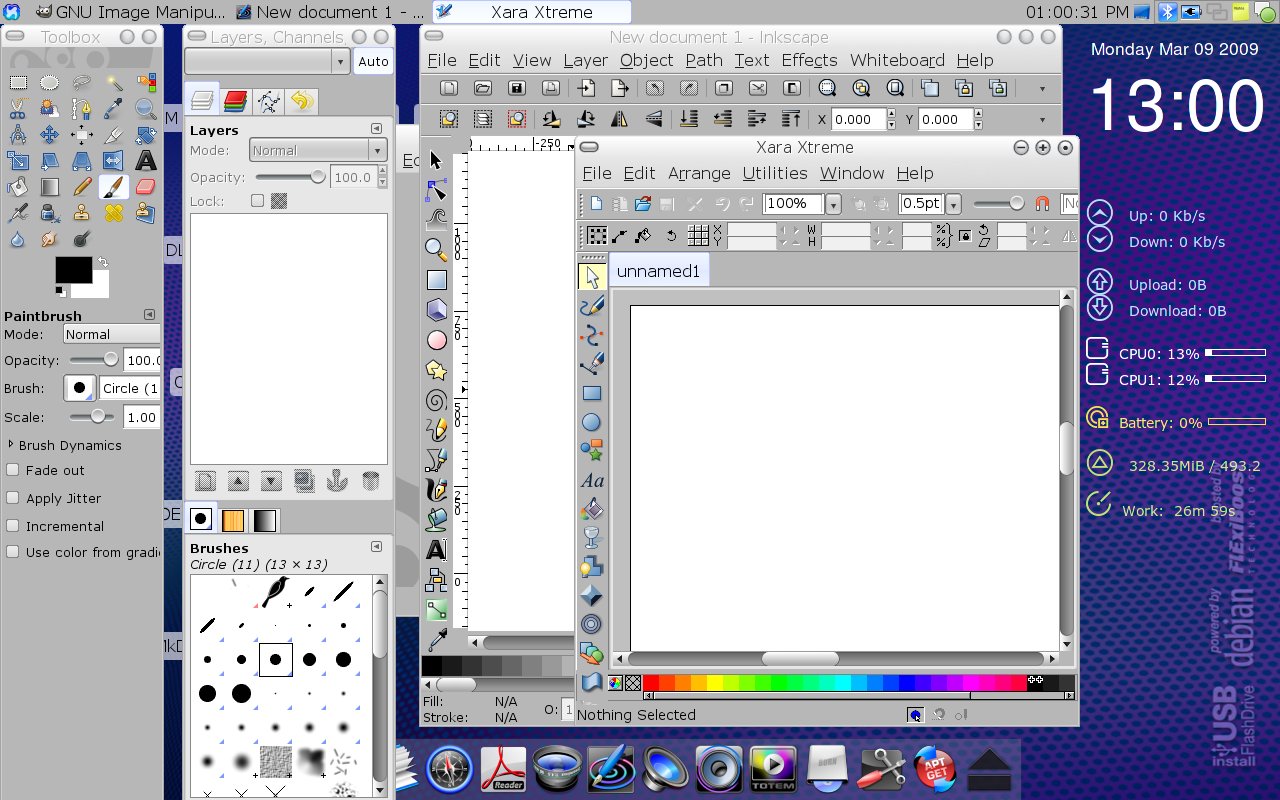Pick the Ellipse tool in Xara Xtreme
The image size is (1280, 800).
(x=592, y=422)
